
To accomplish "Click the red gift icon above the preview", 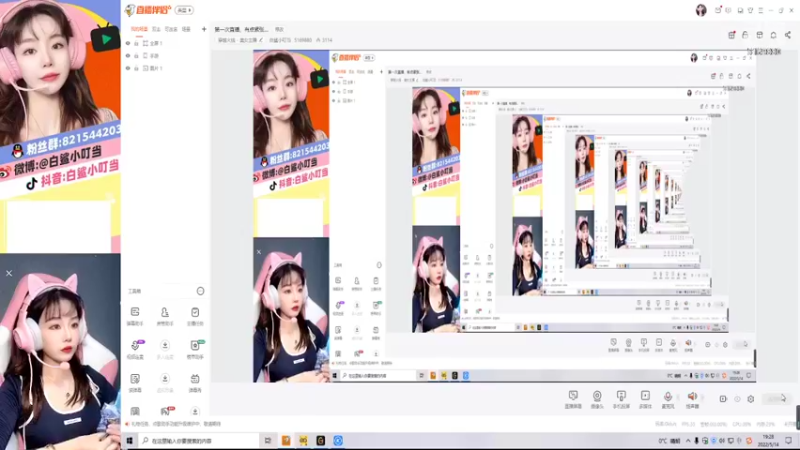I will (732, 35).
